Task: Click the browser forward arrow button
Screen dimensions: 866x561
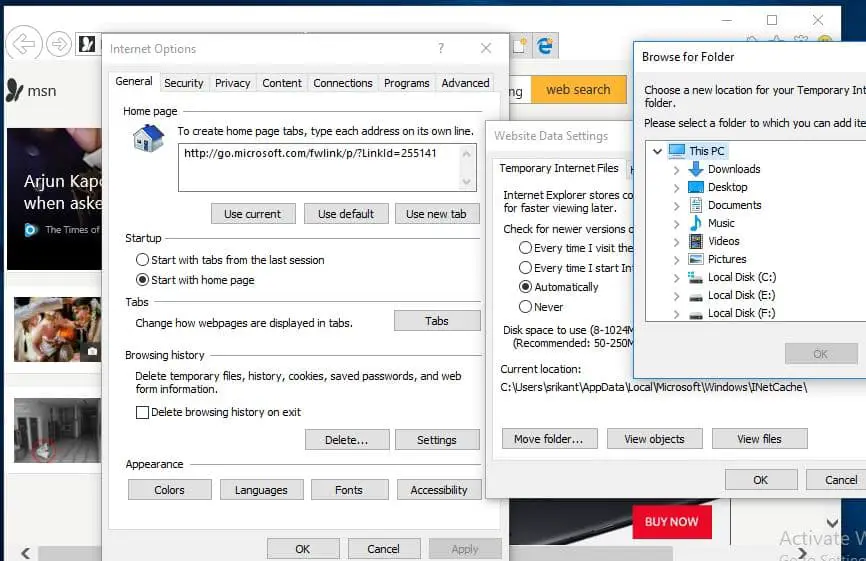Action: point(59,44)
